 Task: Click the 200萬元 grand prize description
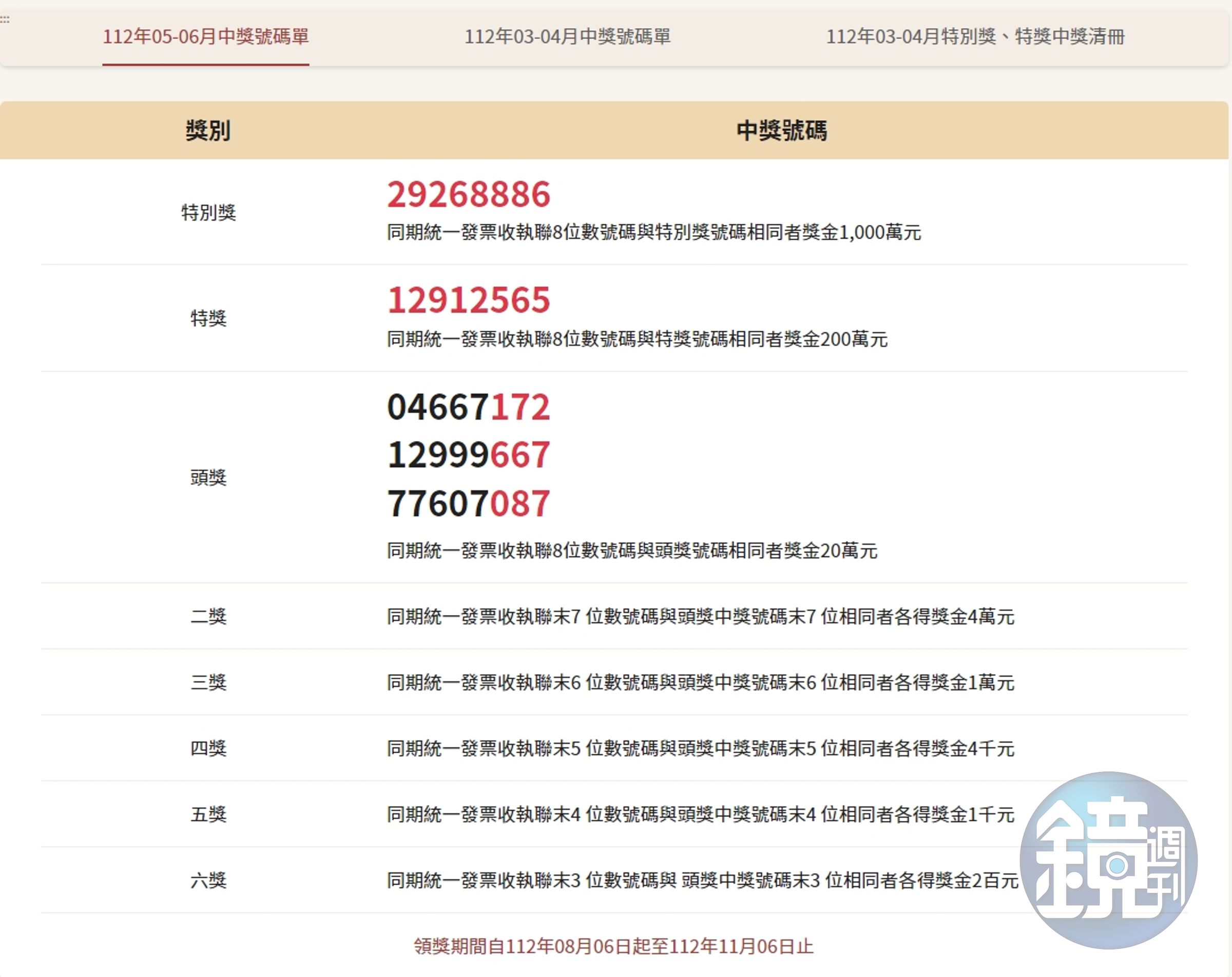pyautogui.click(x=637, y=339)
